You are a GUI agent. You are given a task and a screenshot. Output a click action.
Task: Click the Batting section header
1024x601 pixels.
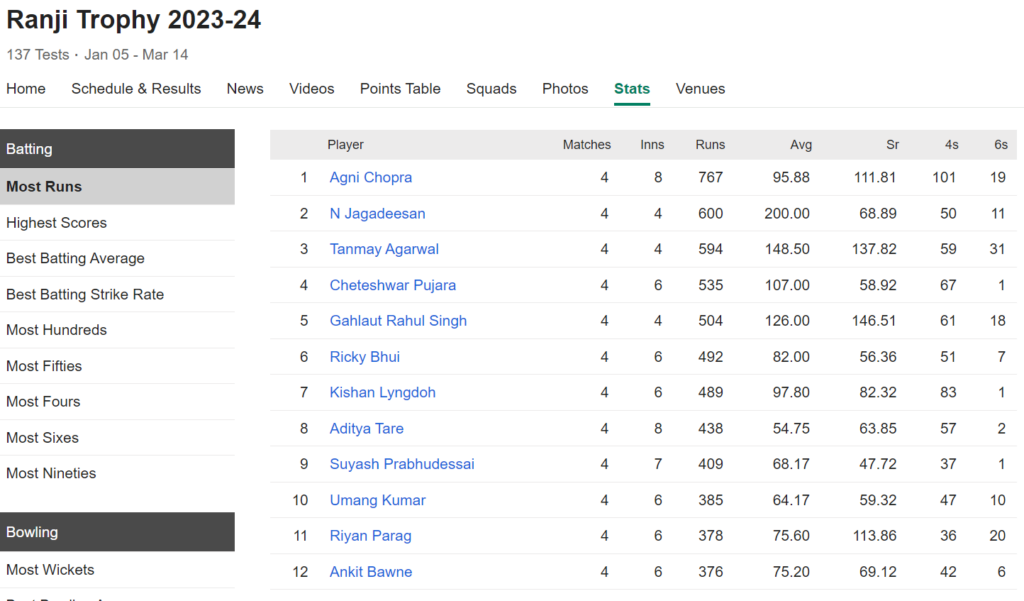tap(118, 149)
